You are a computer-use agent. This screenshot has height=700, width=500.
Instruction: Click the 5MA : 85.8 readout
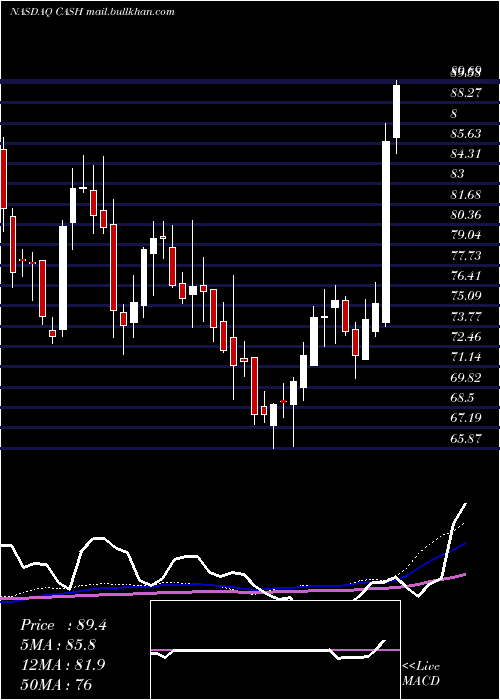pos(58,645)
